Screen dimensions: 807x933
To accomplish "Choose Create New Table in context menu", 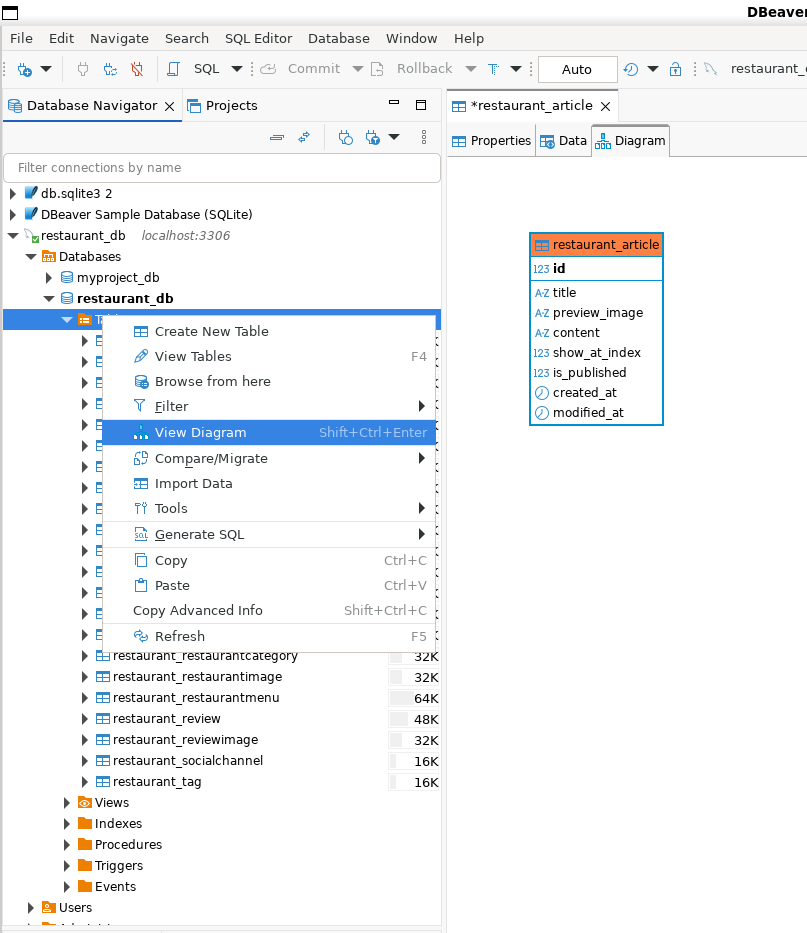I will click(269, 331).
